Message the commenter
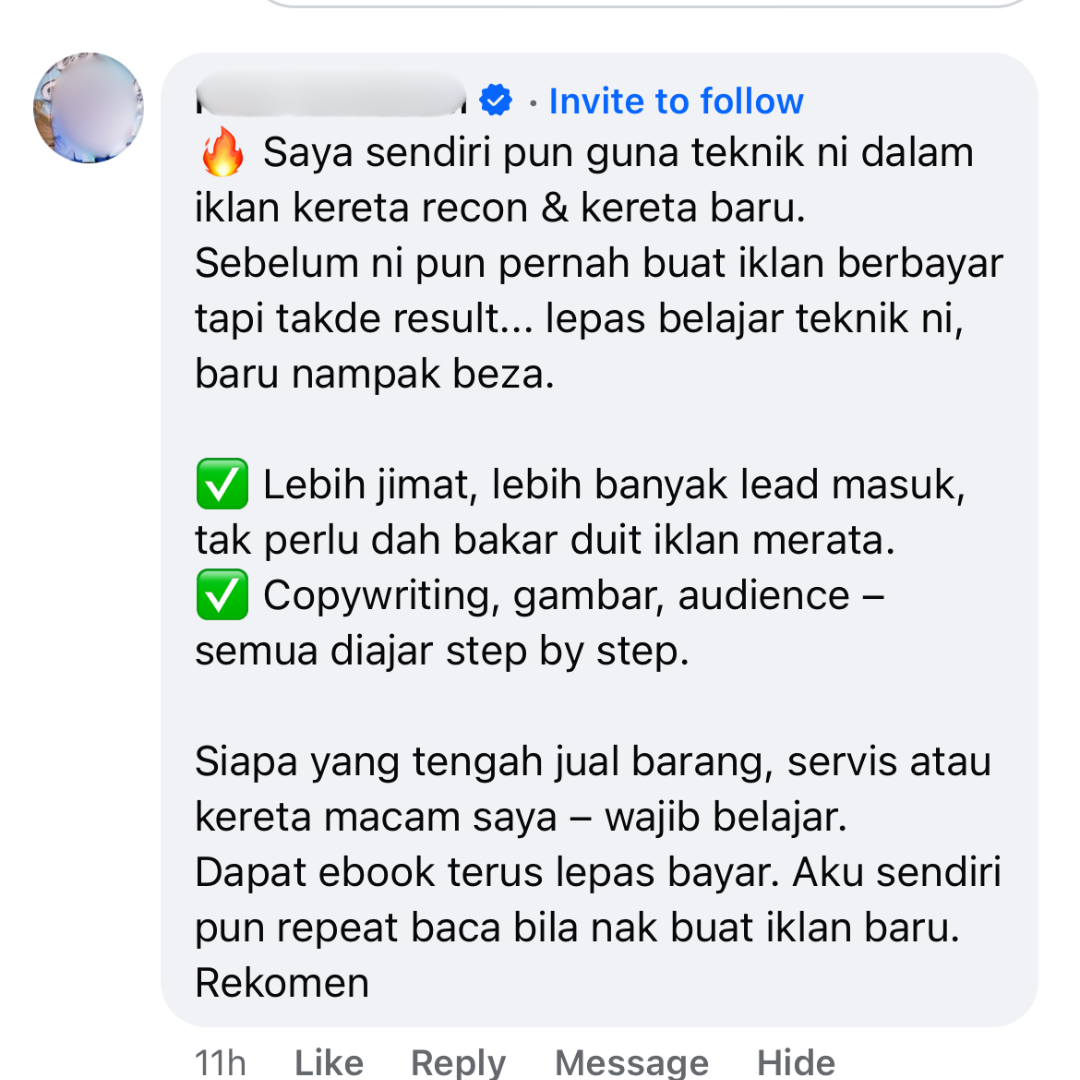Viewport: 1080px width, 1080px height. 632,1063
